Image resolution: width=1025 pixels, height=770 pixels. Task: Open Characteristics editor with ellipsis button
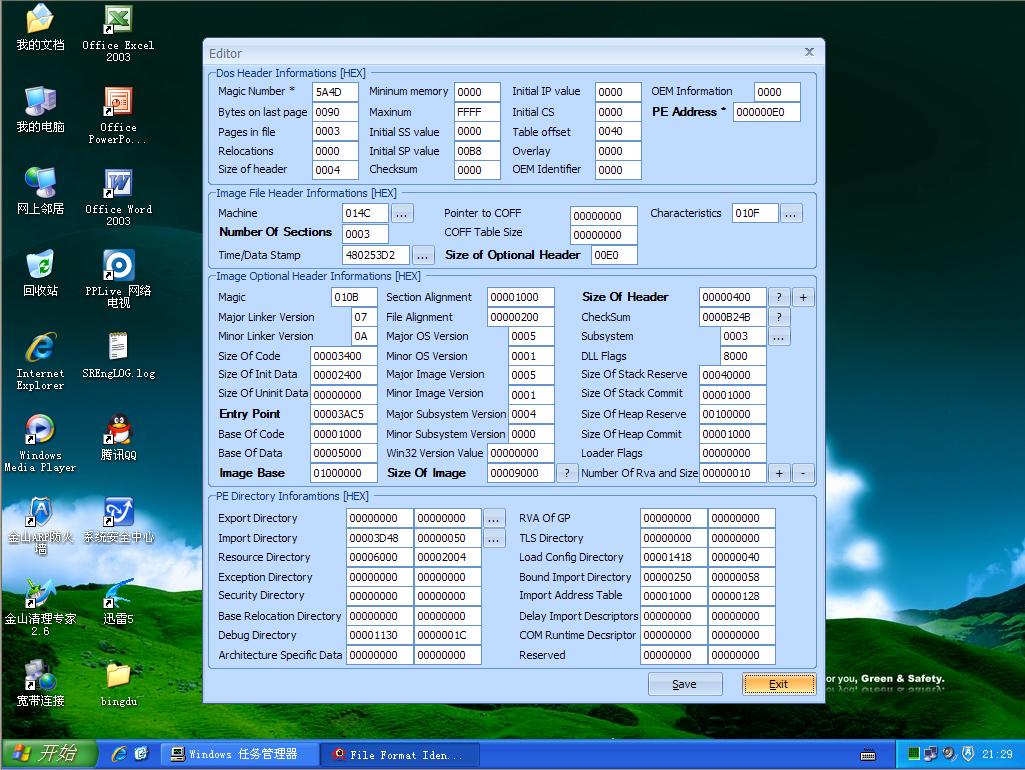point(791,214)
